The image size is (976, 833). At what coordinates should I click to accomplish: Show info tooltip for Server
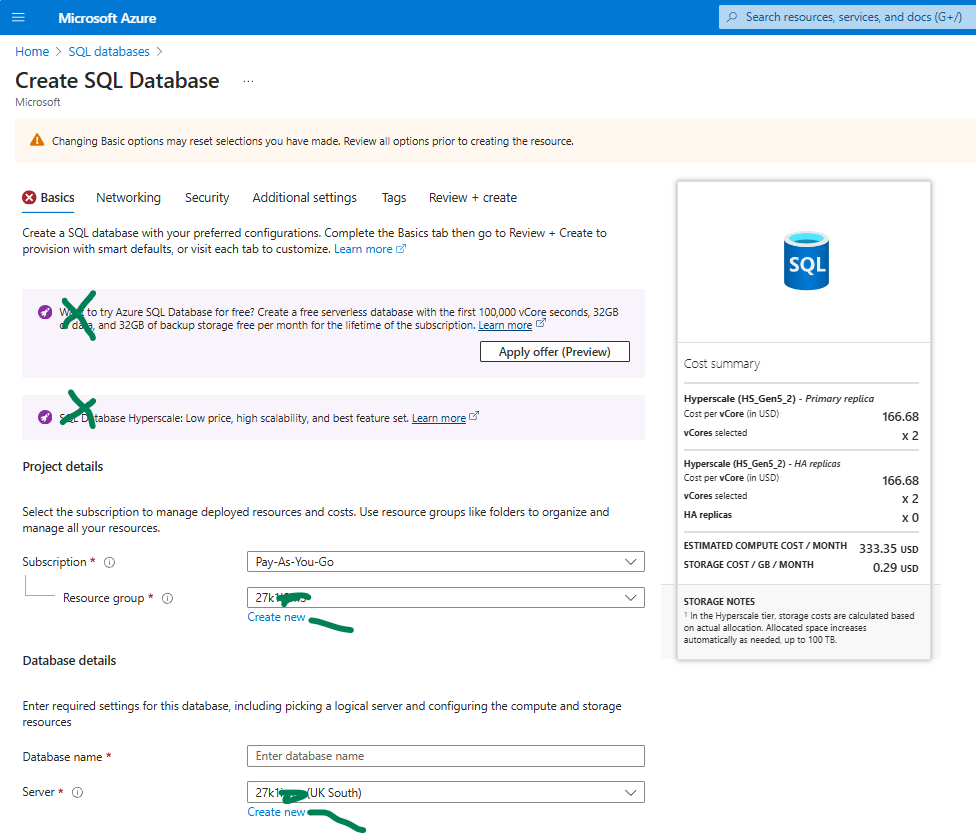point(77,793)
